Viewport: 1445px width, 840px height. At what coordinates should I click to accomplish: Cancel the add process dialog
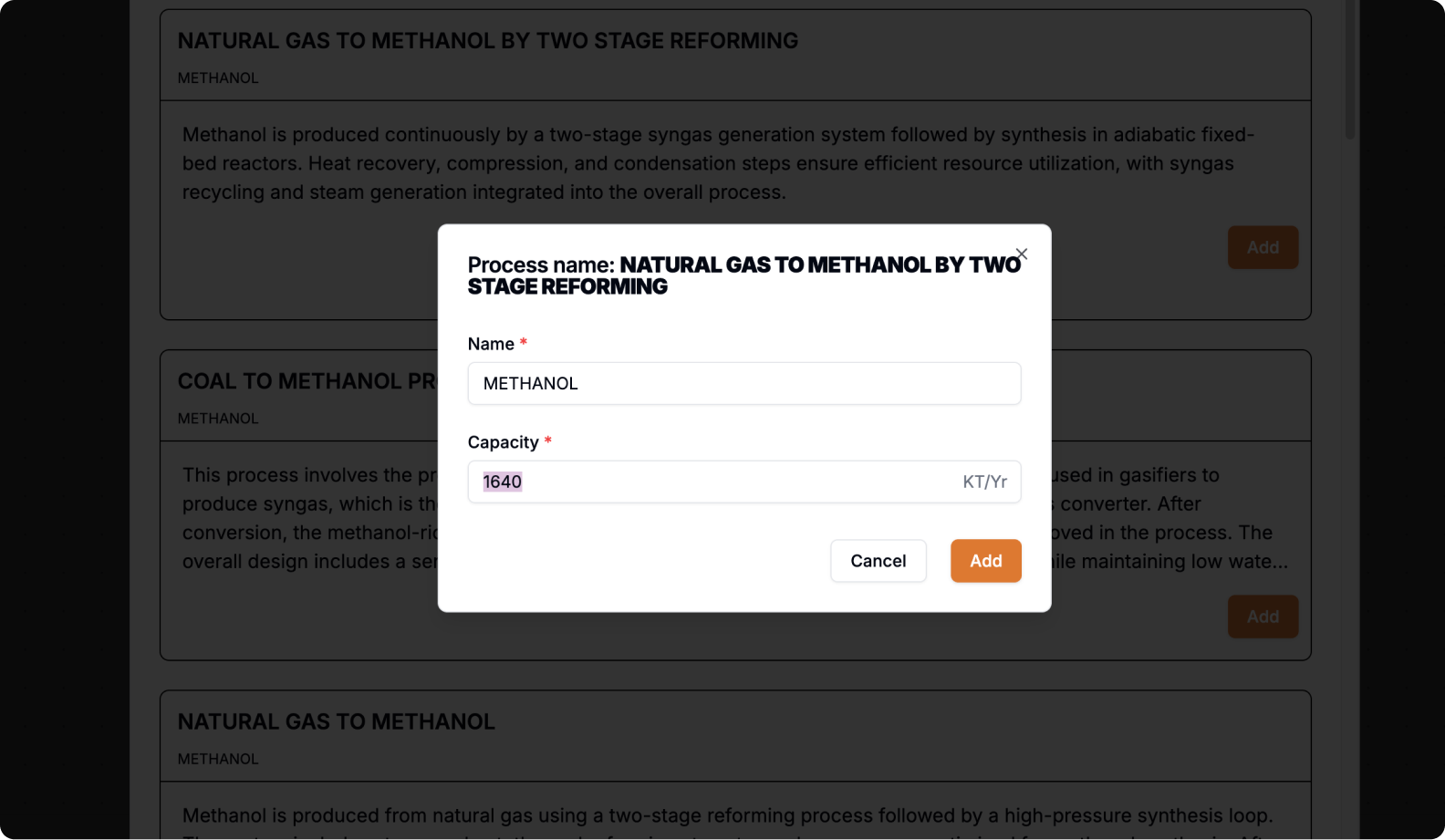[x=878, y=561]
